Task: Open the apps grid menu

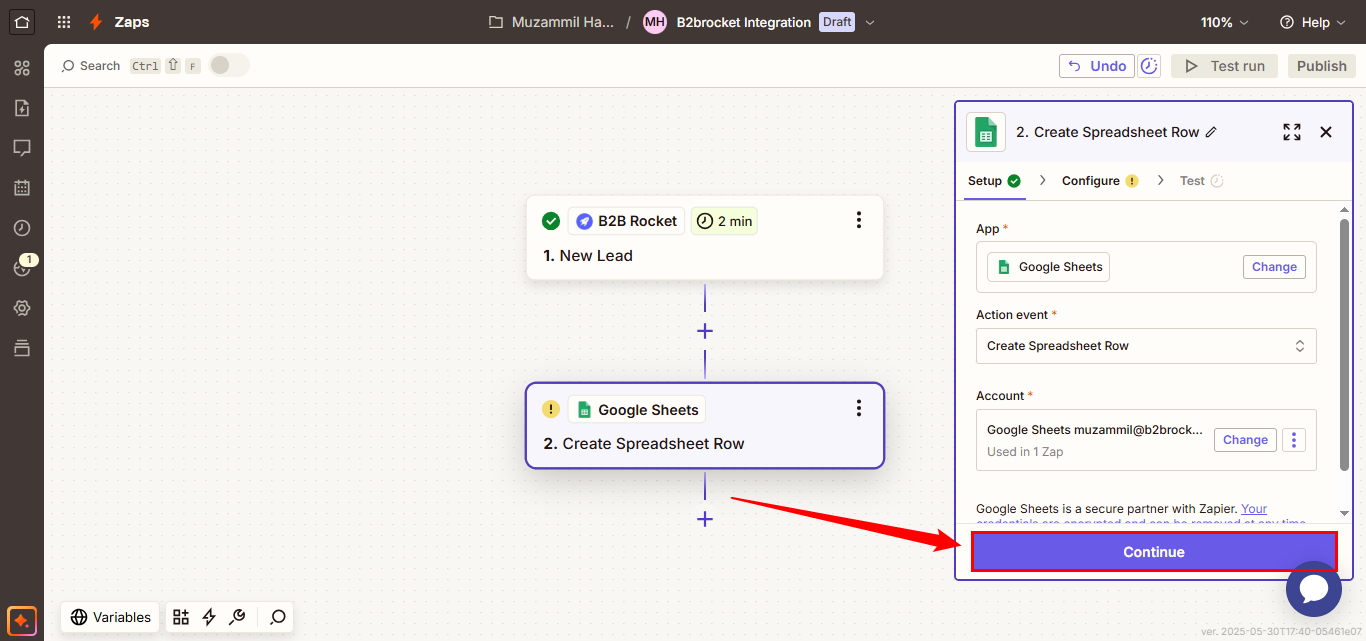Action: click(64, 22)
